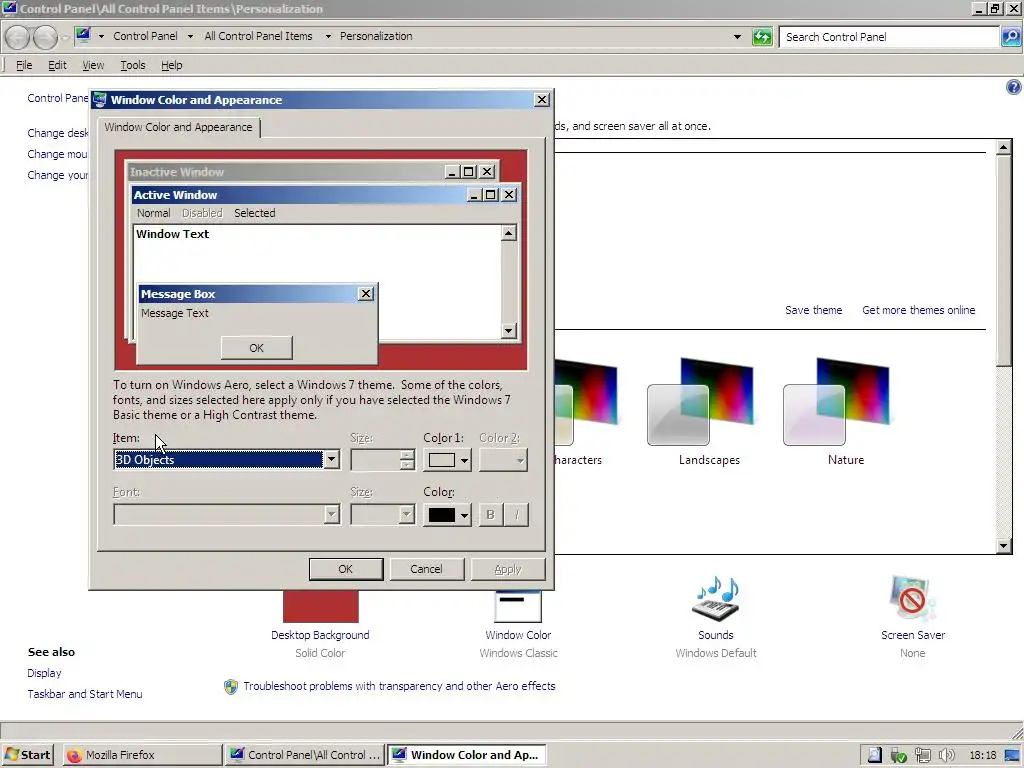Click the Show desktop tray icon
1024x768 pixels.
pos(1012,756)
